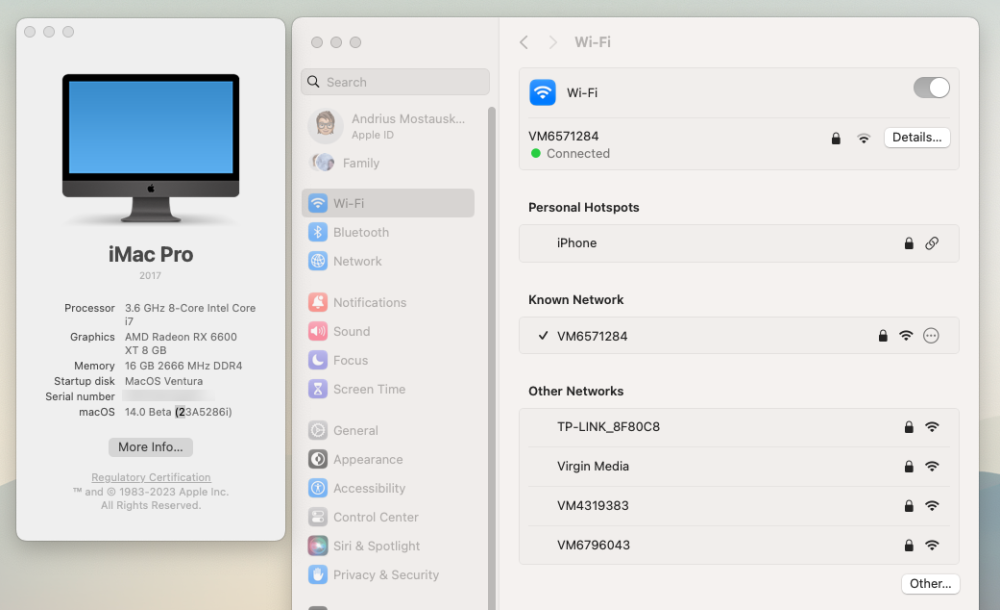
Task: Open Sound settings
Action: [388, 331]
